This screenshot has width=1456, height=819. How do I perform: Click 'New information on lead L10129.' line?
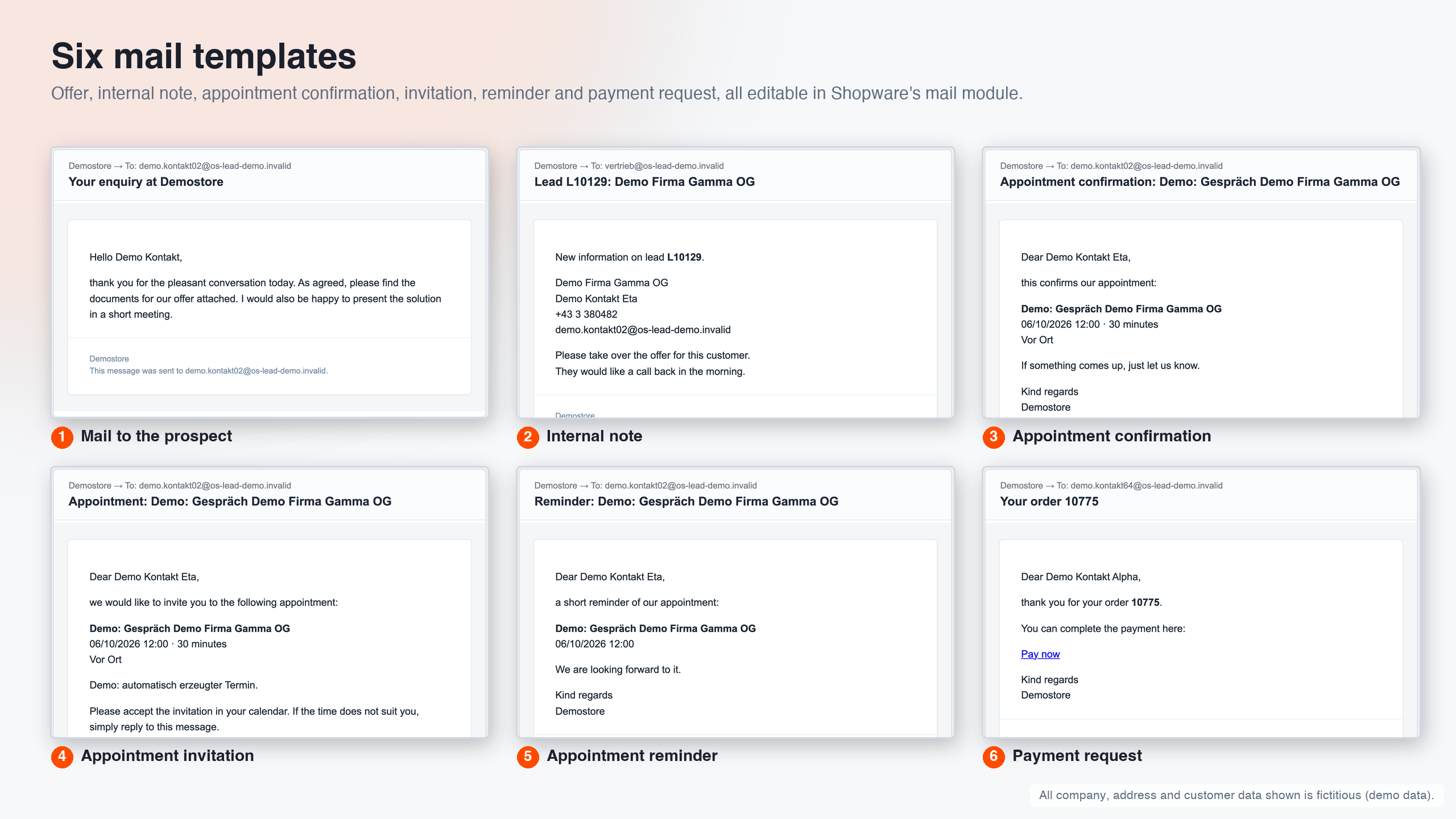630,258
